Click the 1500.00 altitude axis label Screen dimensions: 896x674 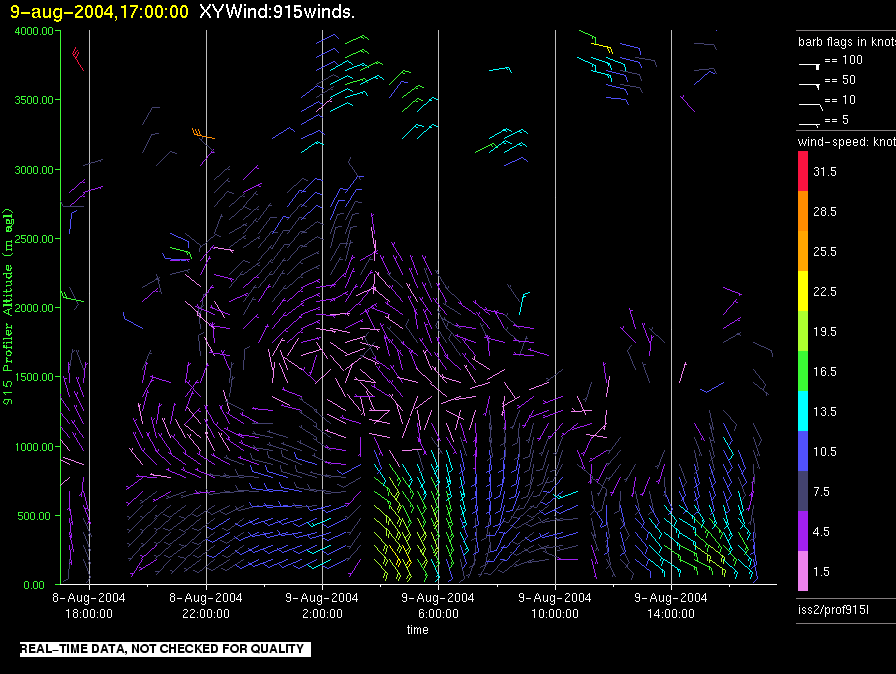34,377
